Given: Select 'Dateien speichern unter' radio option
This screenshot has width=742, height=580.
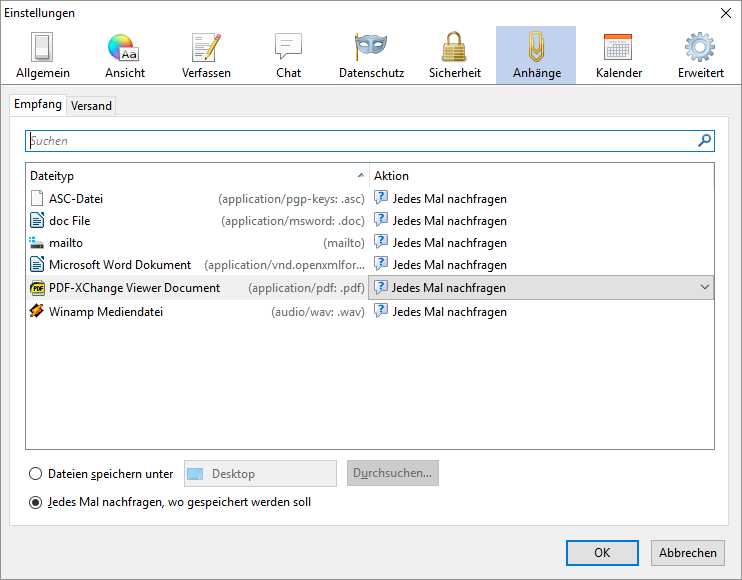Looking at the screenshot, I should coord(37,474).
